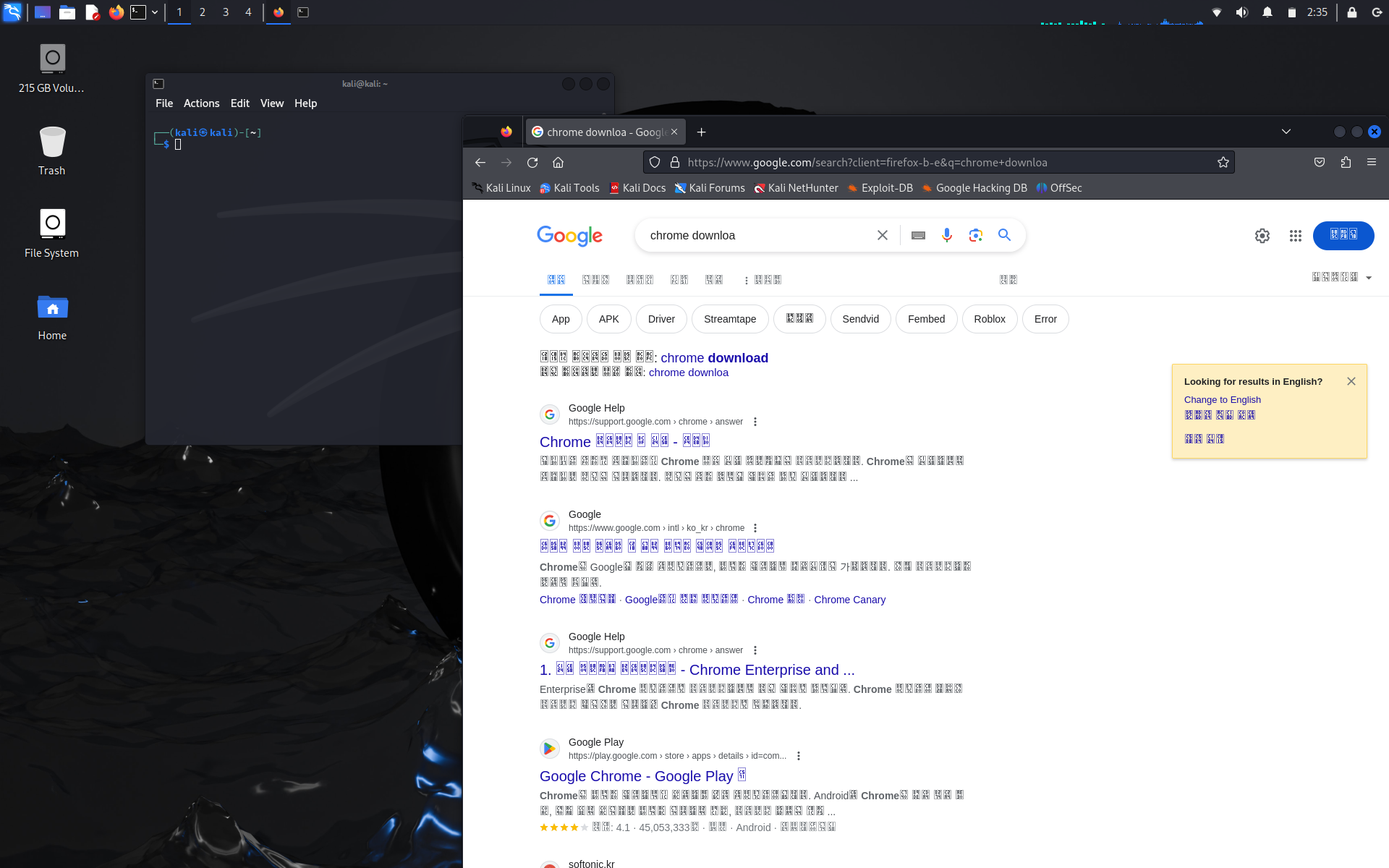Click the on-screen keyboard icon in search box

click(918, 235)
